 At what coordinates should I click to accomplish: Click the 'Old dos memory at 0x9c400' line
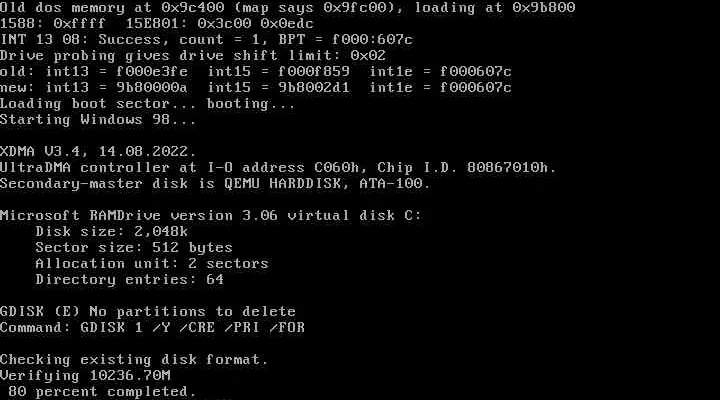tap(287, 8)
